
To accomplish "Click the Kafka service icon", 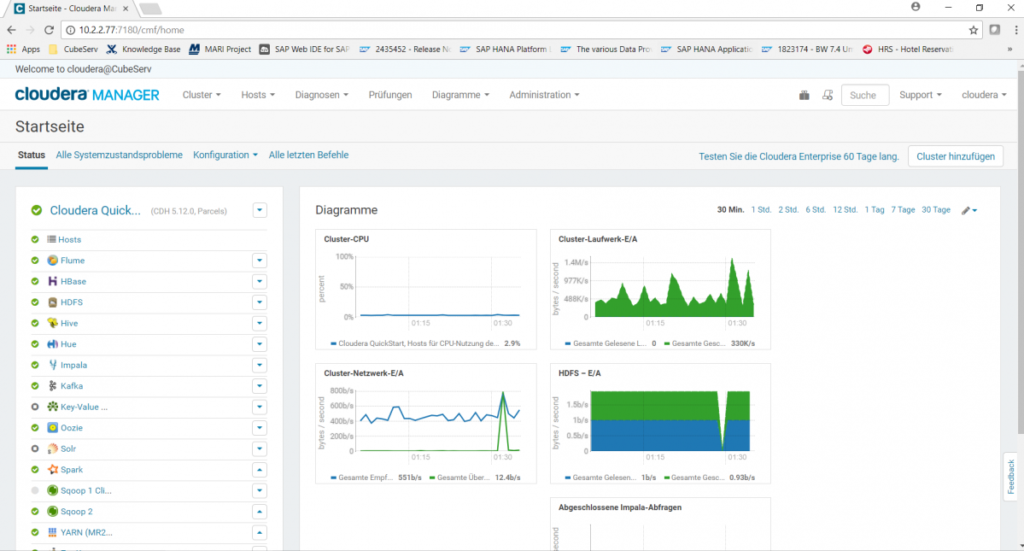I will (52, 386).
